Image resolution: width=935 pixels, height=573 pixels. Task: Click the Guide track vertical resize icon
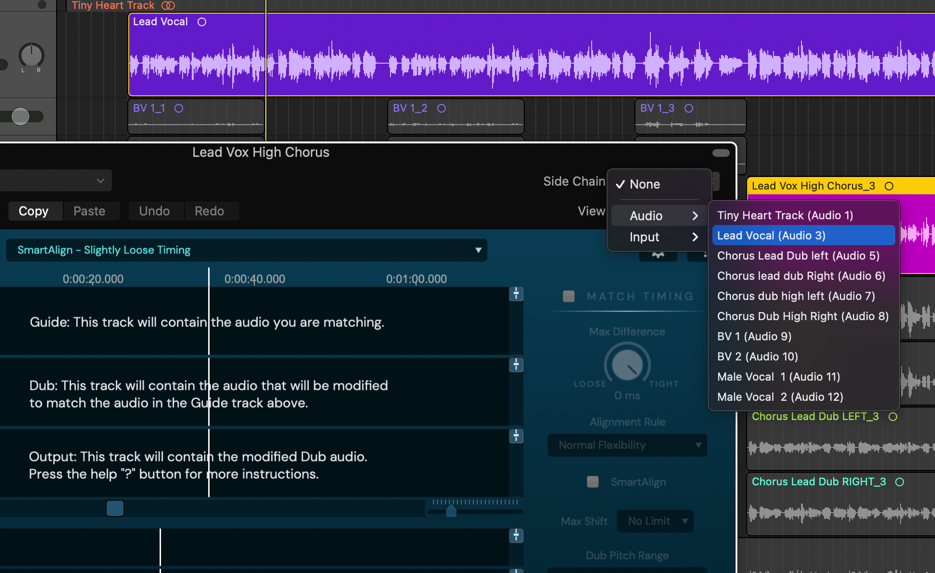[516, 294]
